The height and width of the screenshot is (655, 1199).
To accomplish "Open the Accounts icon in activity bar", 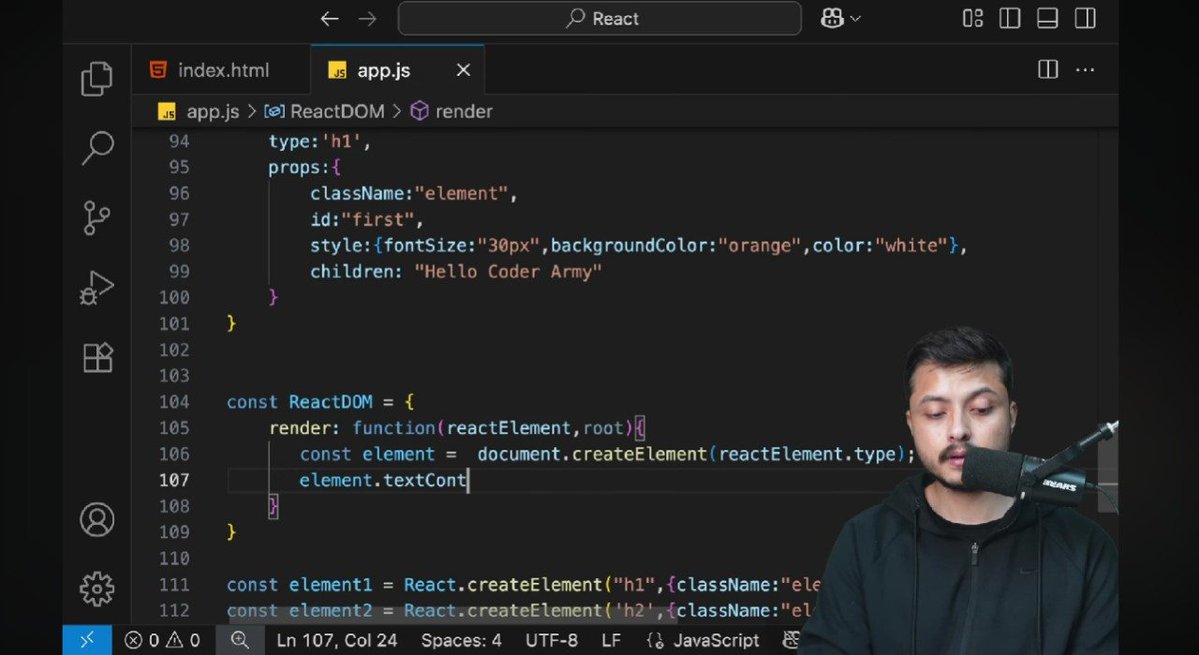I will tap(96, 519).
